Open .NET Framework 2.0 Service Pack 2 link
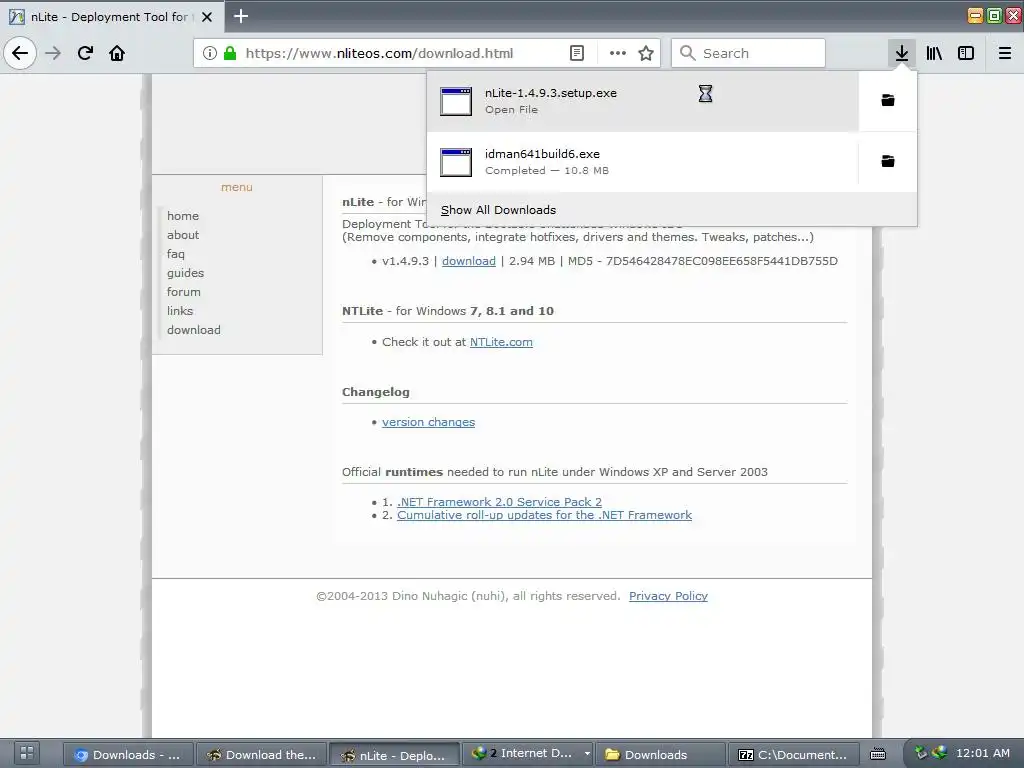Viewport: 1024px width, 768px height. (500, 502)
